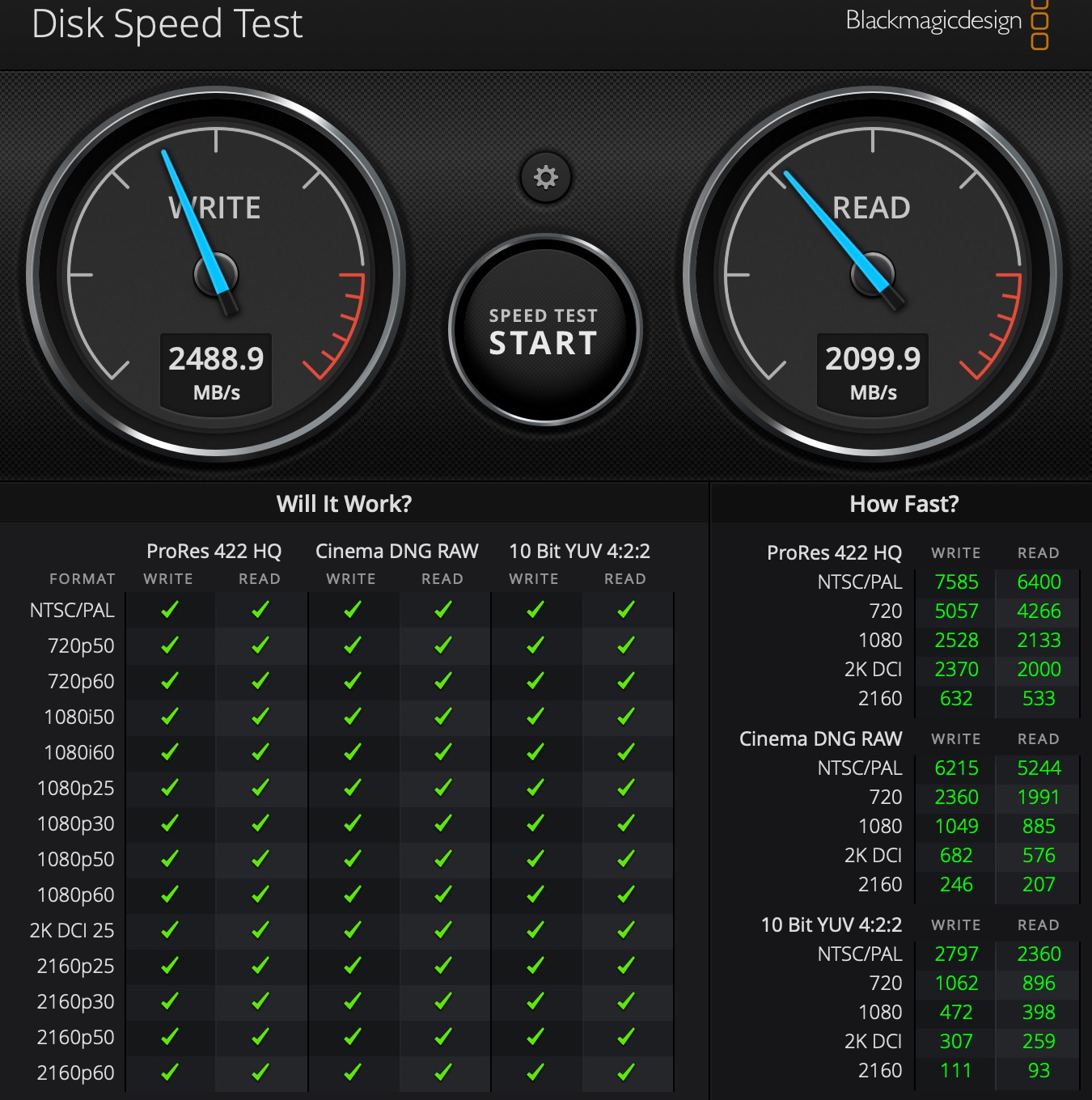Click Cinema DNG NTSC/PAL write value 6215
Viewport: 1092px width, 1100px height.
[956, 768]
